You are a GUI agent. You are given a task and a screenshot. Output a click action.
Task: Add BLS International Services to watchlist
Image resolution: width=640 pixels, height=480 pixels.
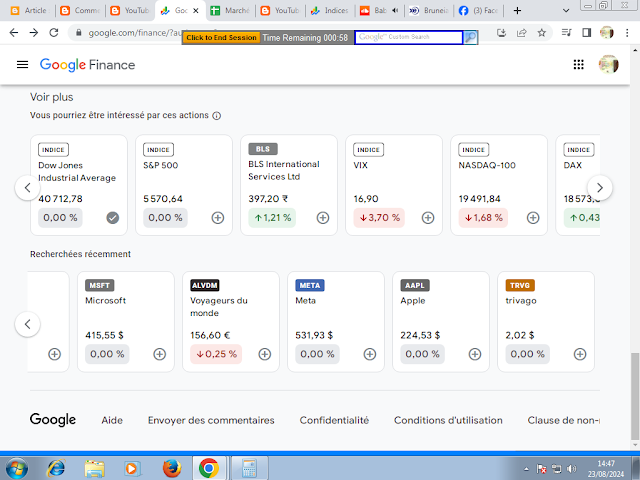tap(323, 218)
